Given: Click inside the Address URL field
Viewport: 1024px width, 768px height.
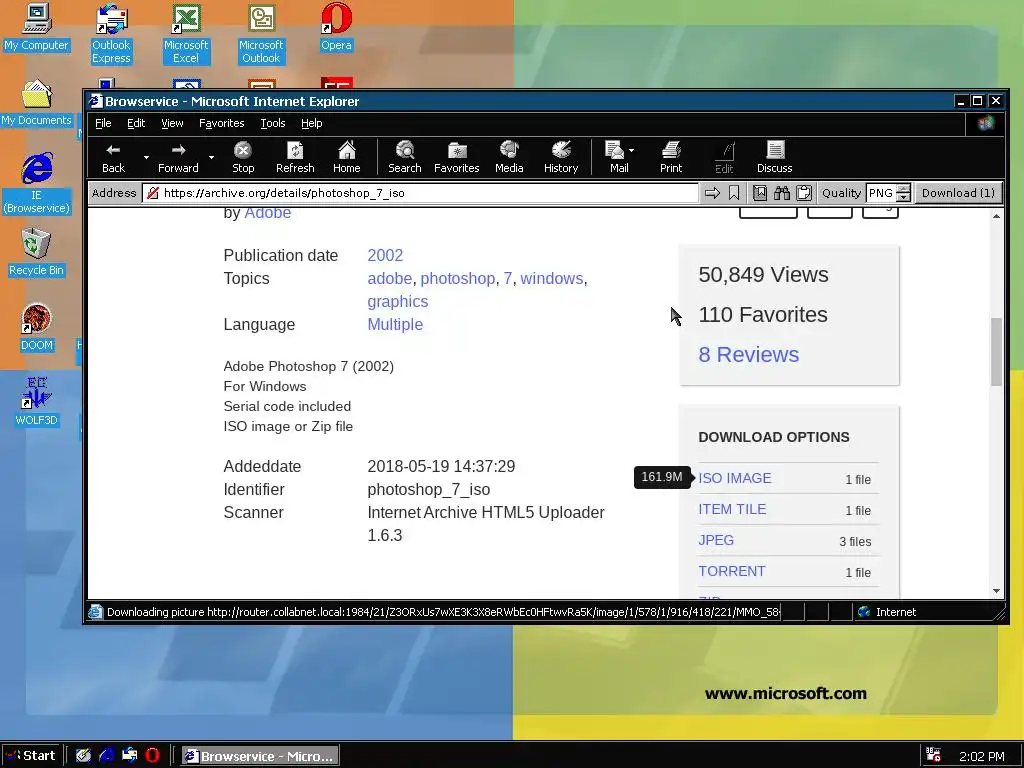Looking at the screenshot, I should [421, 193].
